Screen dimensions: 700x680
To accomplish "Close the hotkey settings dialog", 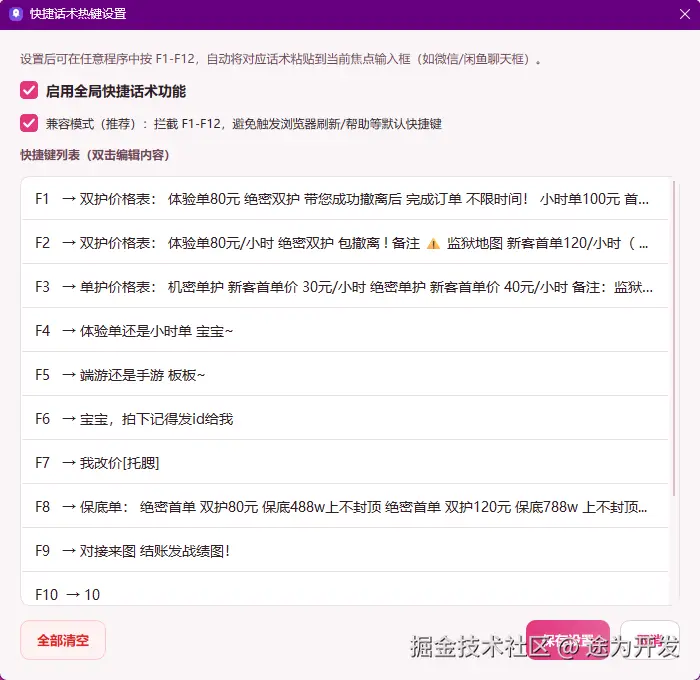I will click(685, 14).
